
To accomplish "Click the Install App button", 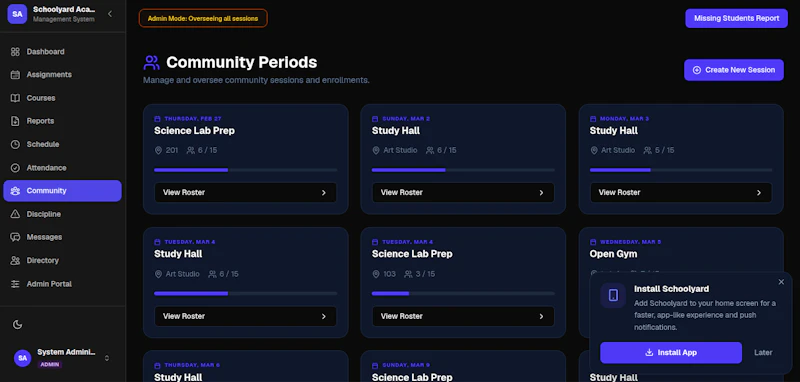I will [671, 352].
